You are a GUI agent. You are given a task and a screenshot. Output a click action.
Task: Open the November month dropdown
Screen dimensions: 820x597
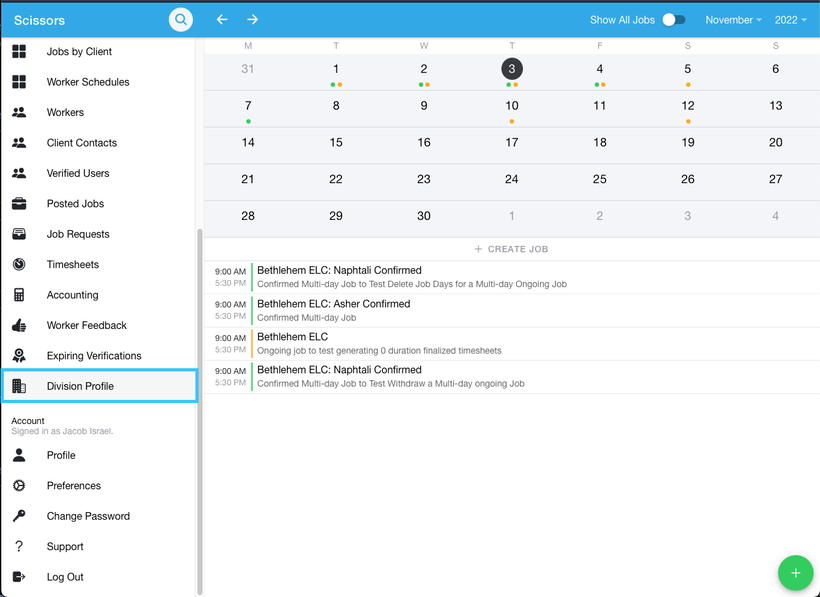coord(733,20)
